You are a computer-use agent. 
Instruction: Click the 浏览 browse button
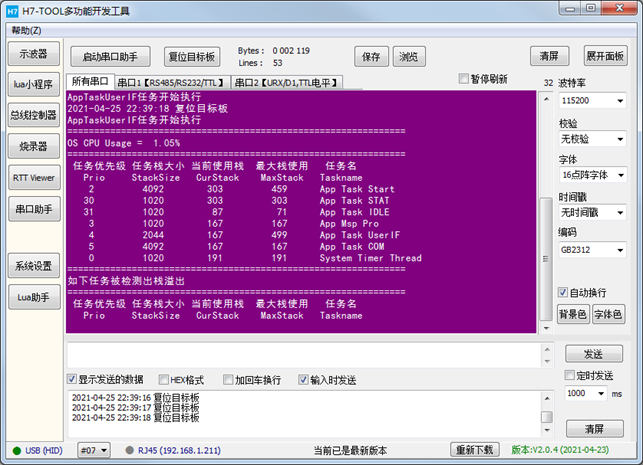tap(409, 57)
